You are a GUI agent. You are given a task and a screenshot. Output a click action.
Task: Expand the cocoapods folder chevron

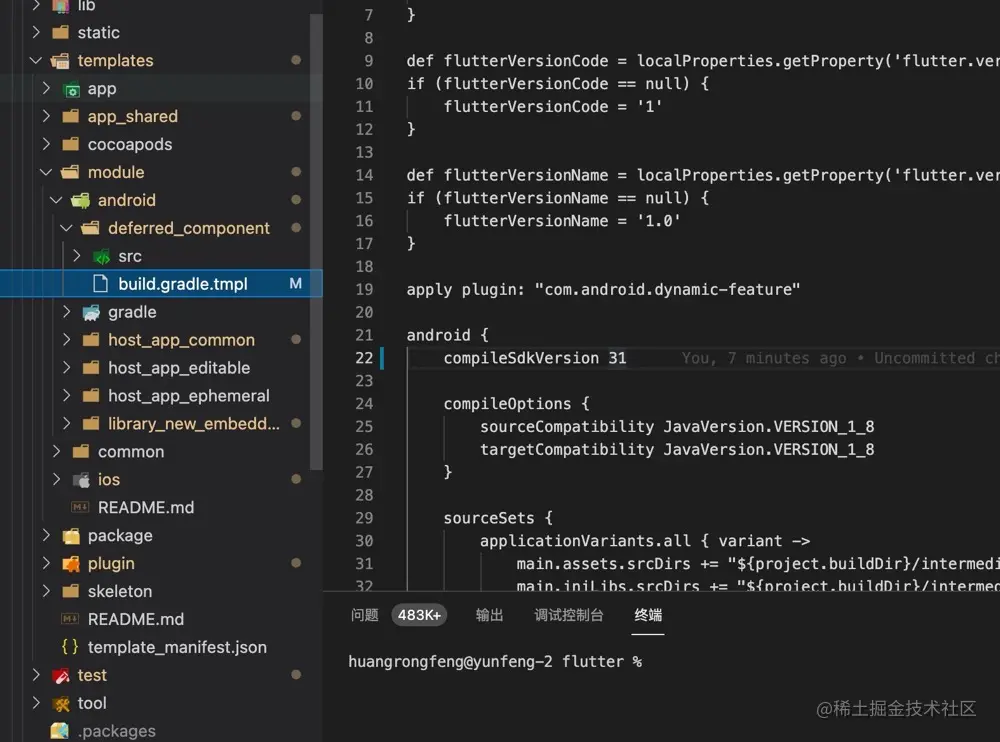pyautogui.click(x=46, y=144)
